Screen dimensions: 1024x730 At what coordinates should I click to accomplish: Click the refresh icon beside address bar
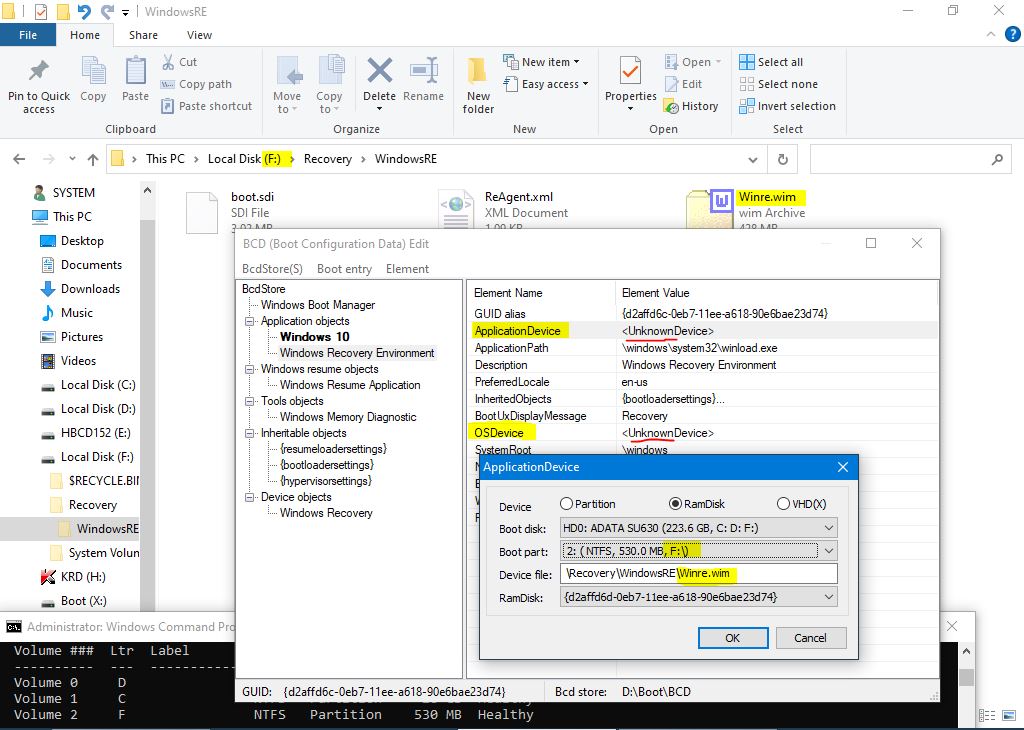click(782, 159)
